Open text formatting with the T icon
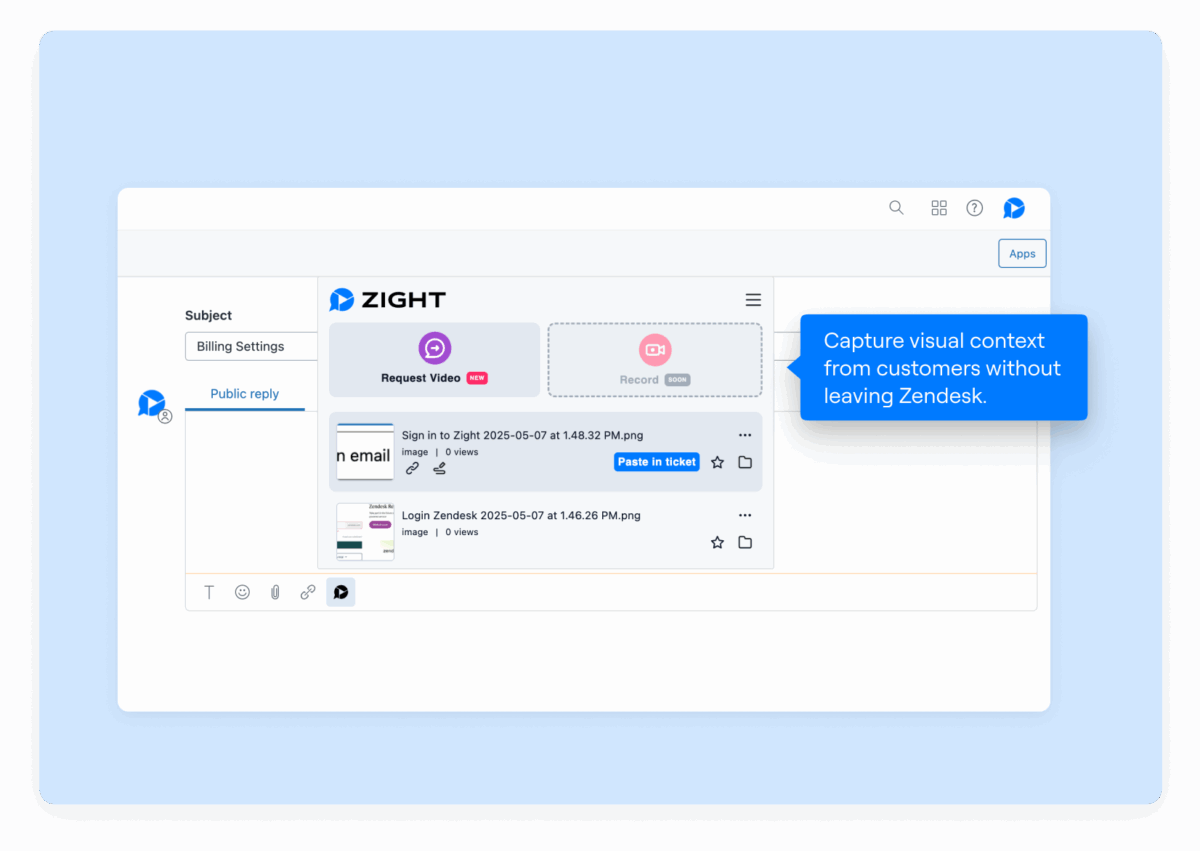 (209, 591)
